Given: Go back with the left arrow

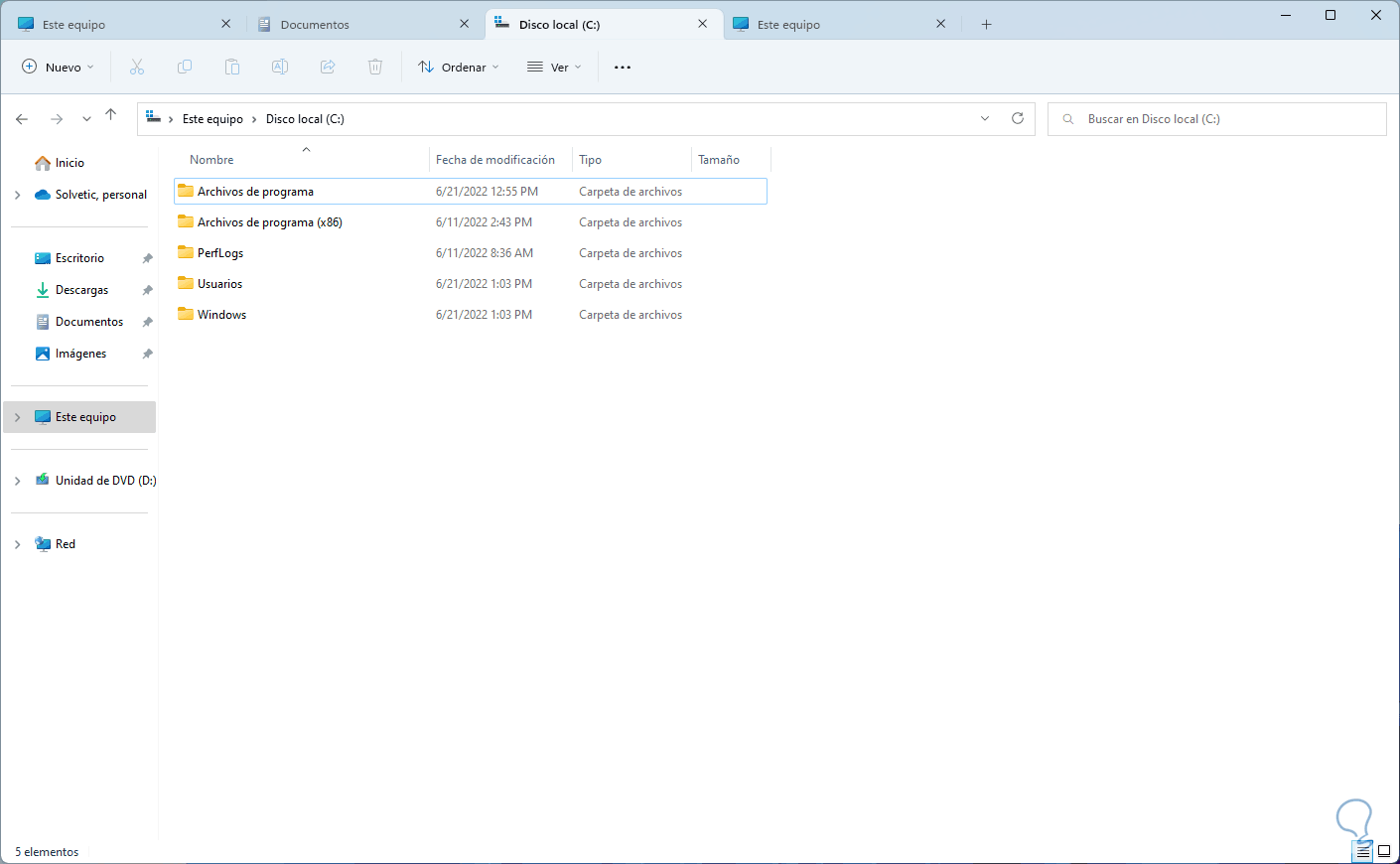Looking at the screenshot, I should pos(22,119).
